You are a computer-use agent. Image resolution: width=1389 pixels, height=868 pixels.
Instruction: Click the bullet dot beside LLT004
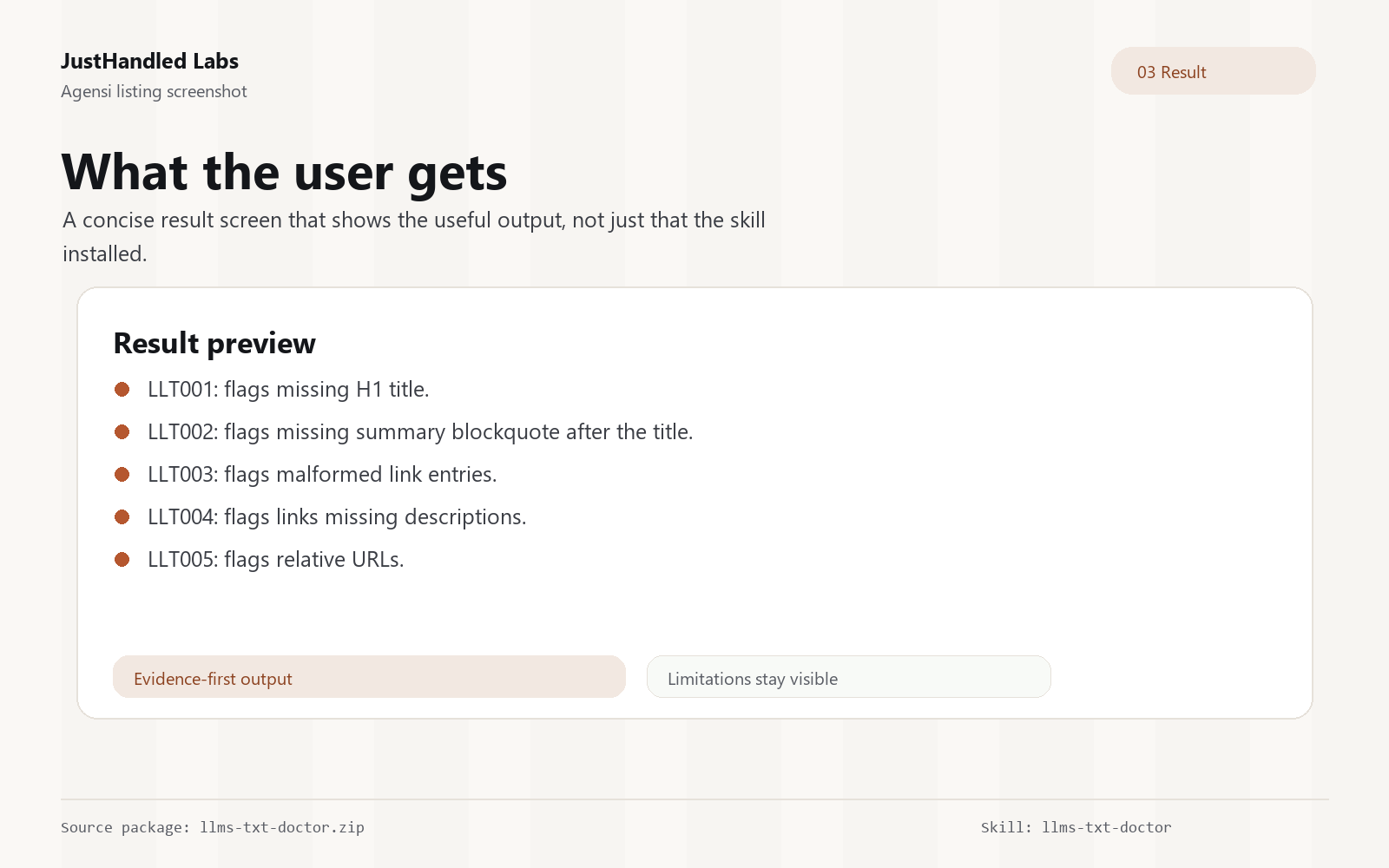(122, 517)
